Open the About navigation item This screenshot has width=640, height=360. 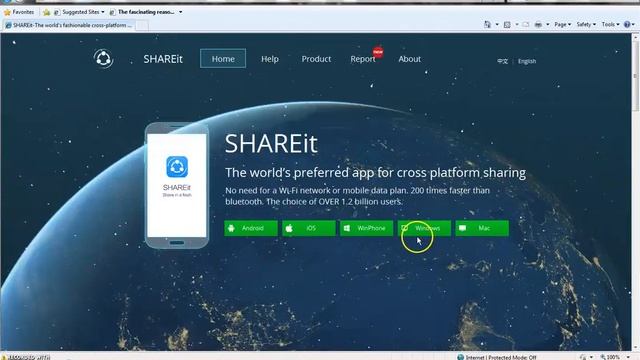point(409,59)
